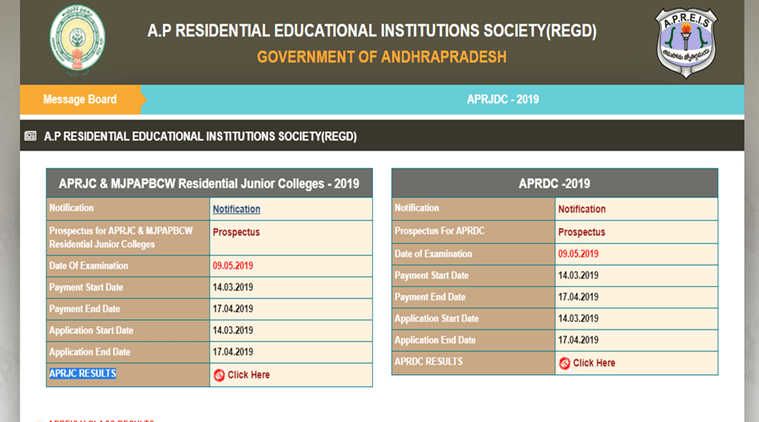Click the dark section heading bar text
759x422 pixels.
[200, 136]
